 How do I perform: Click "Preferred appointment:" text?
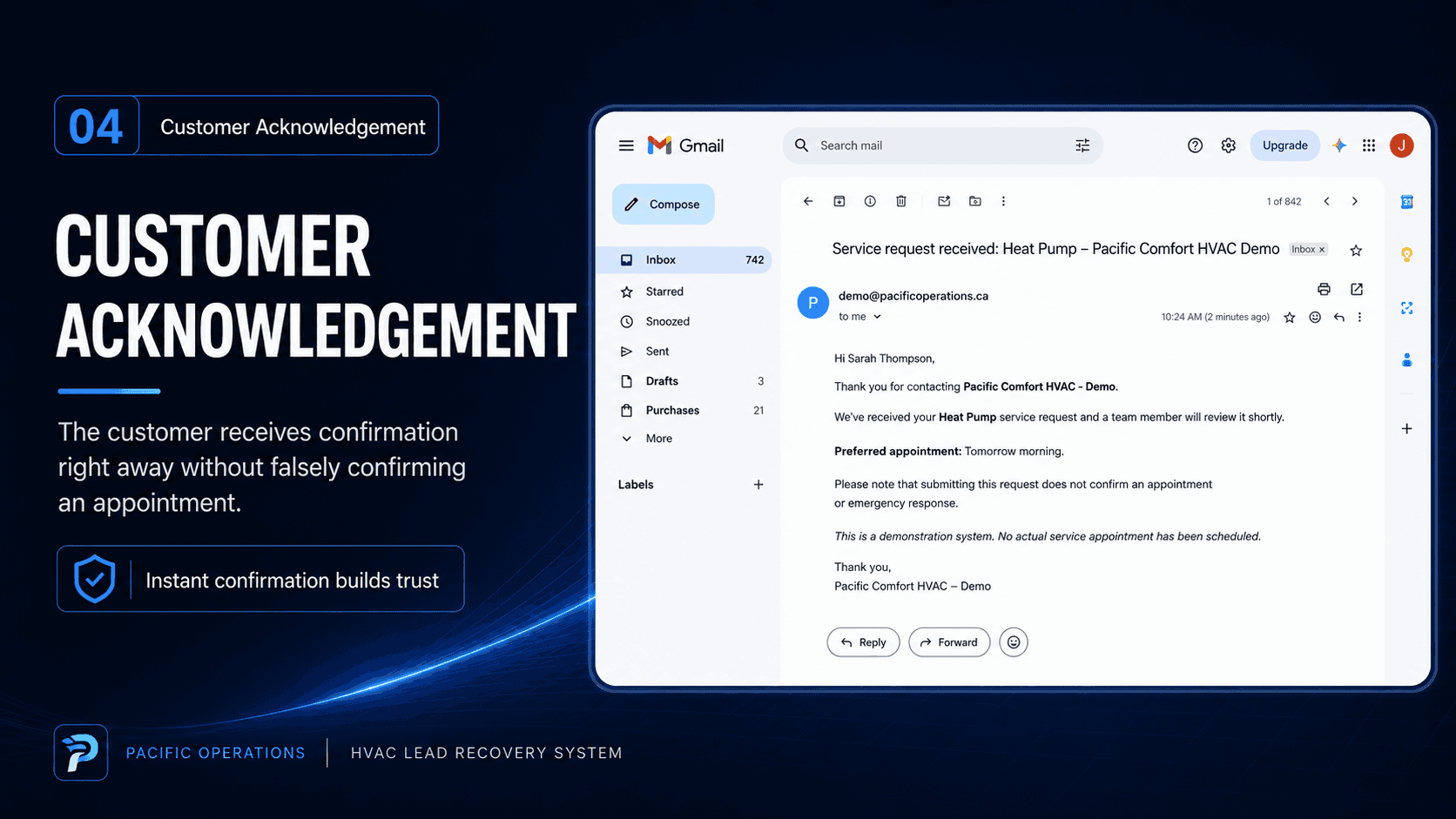(x=898, y=452)
